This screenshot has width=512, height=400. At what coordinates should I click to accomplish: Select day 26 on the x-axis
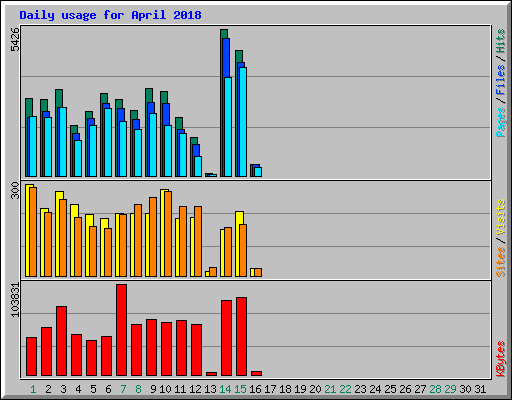click(405, 389)
